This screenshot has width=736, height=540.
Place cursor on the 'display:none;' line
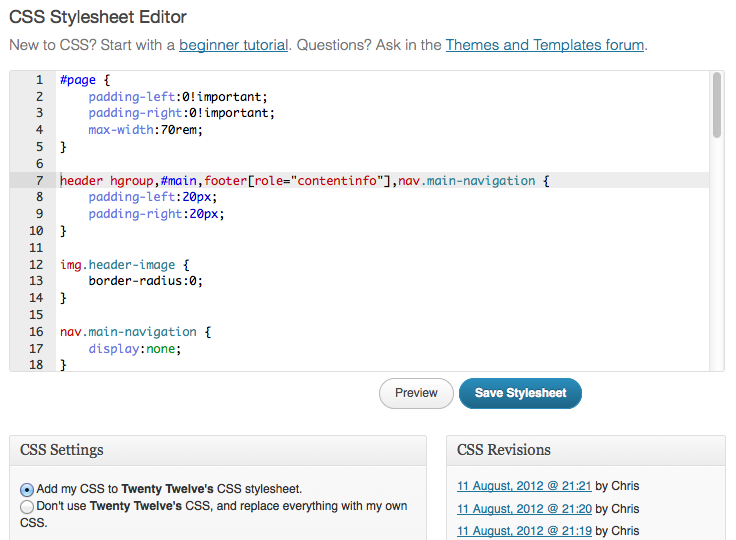point(135,349)
